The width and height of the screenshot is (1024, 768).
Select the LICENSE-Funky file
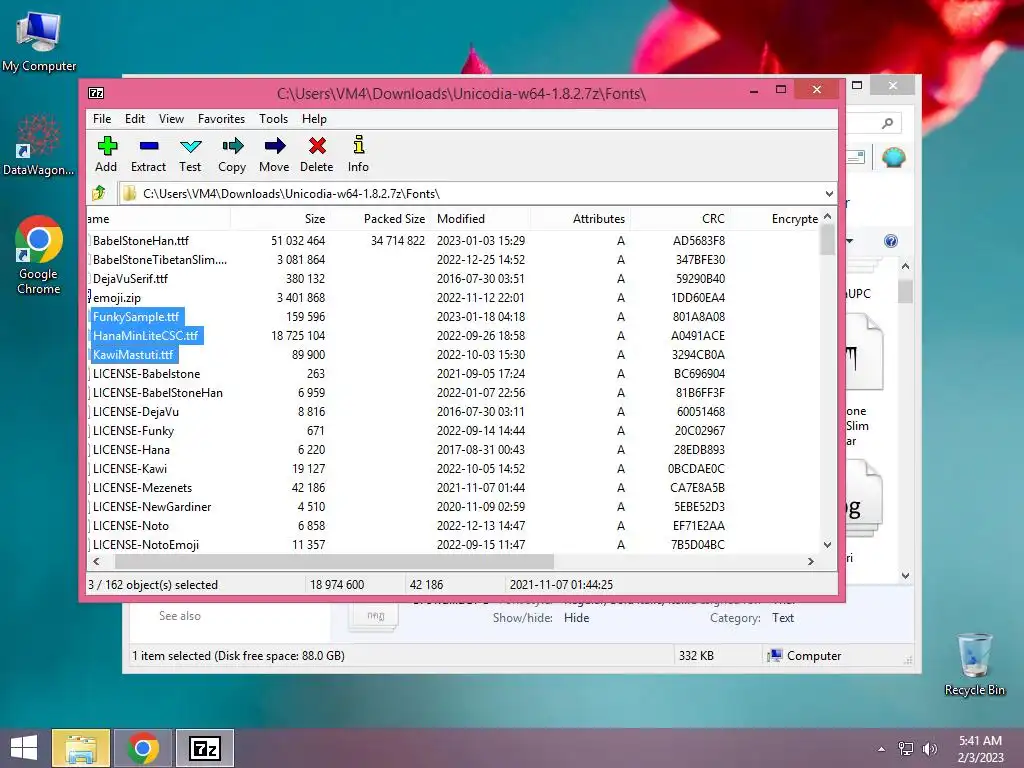pyautogui.click(x=133, y=431)
